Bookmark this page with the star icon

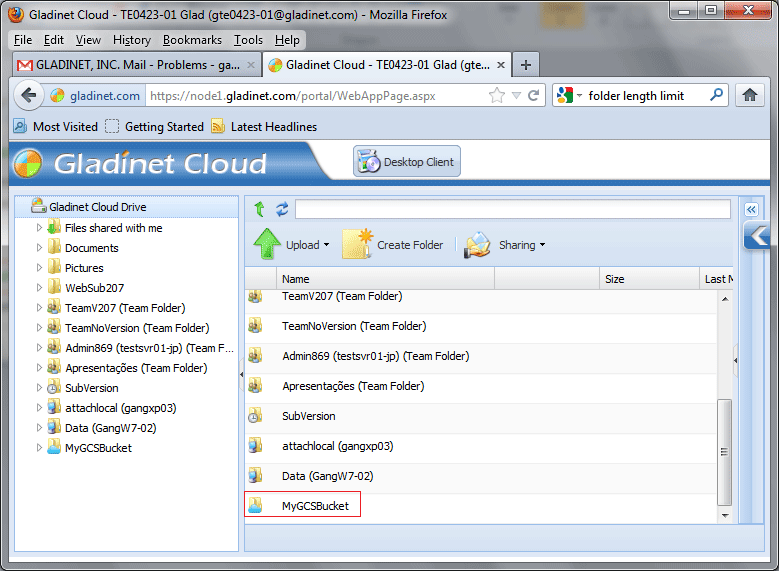tap(497, 95)
